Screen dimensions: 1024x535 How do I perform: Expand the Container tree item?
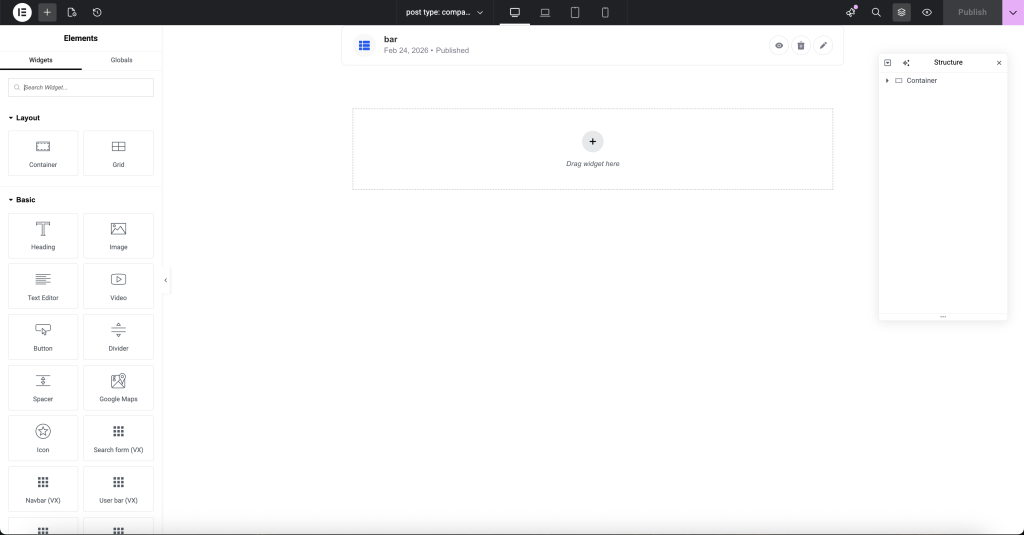coord(887,81)
